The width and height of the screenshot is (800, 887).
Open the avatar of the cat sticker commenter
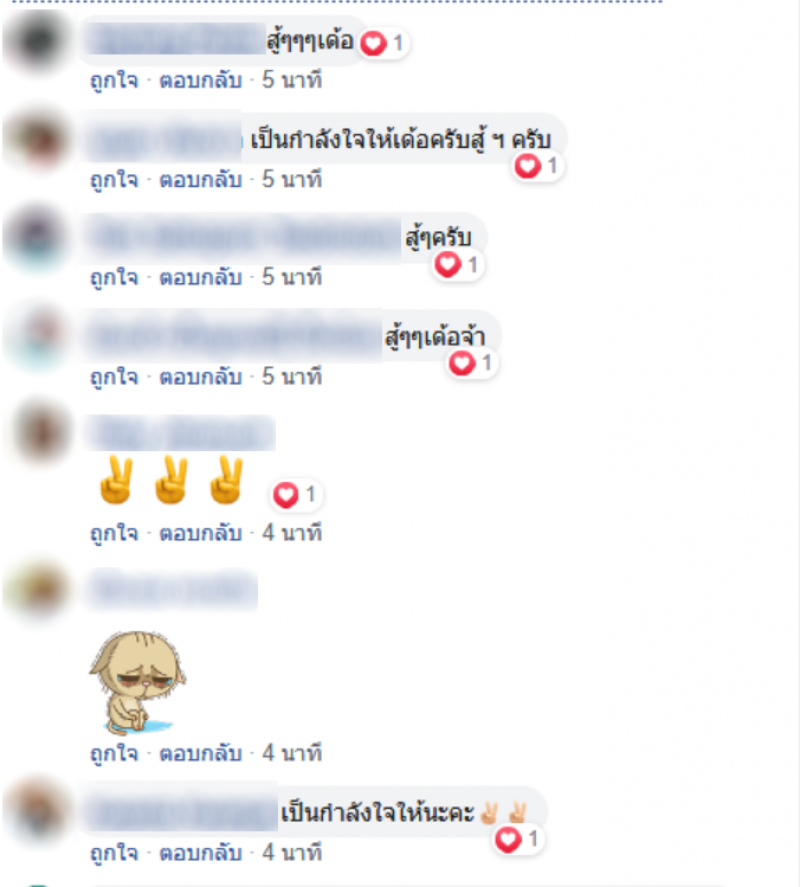[37, 588]
